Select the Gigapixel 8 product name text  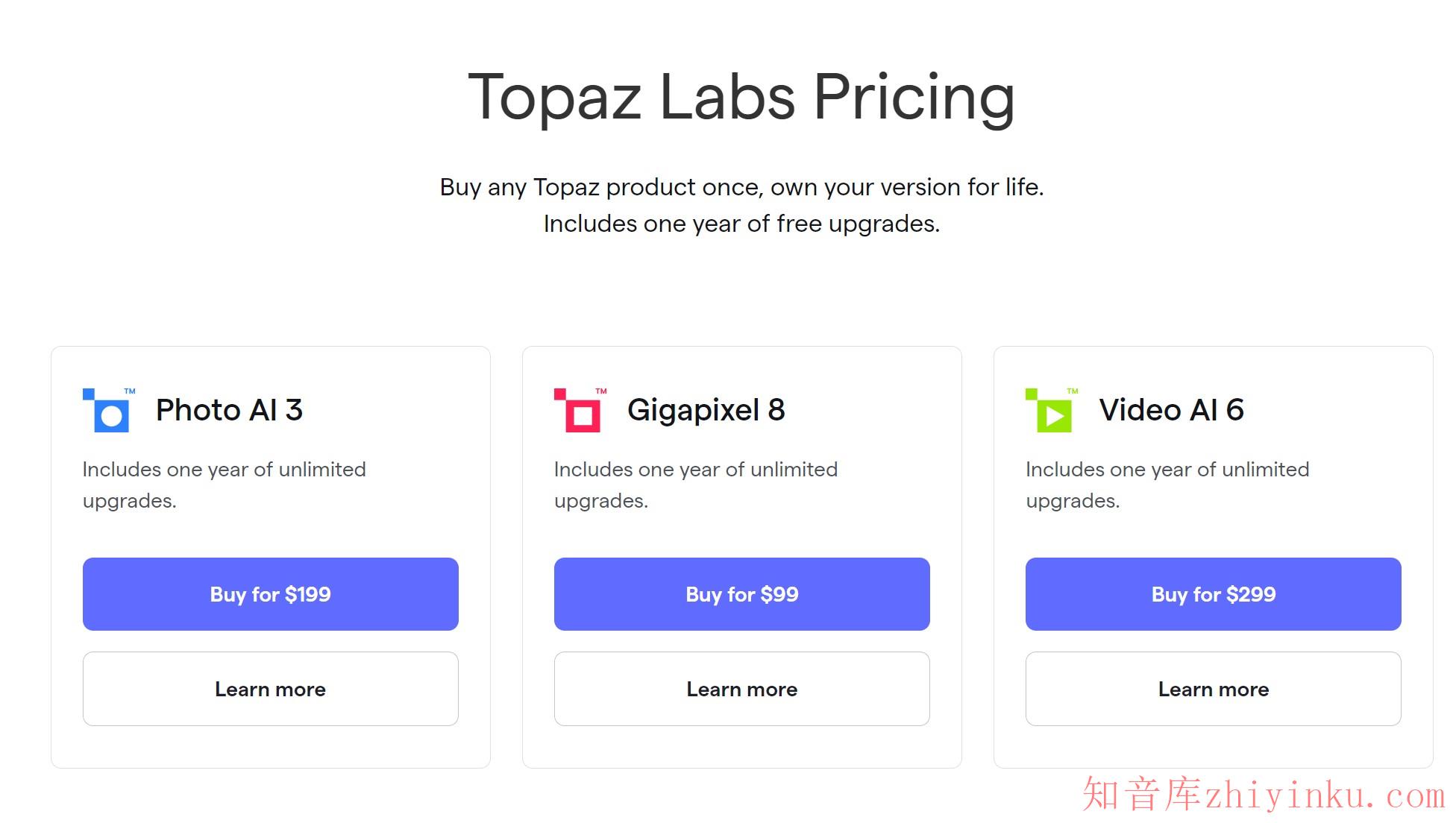coord(706,410)
